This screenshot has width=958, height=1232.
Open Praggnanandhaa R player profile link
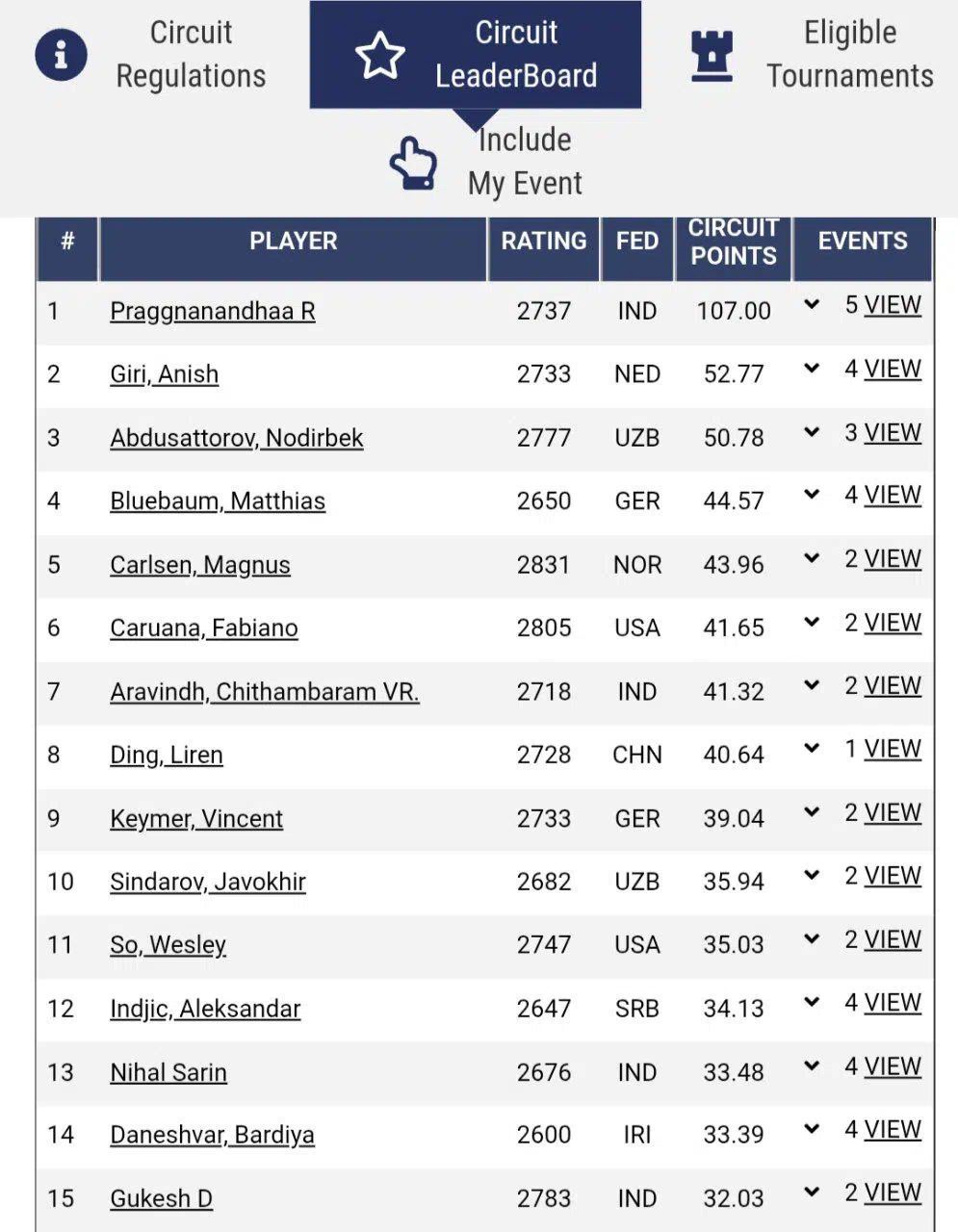coord(213,311)
